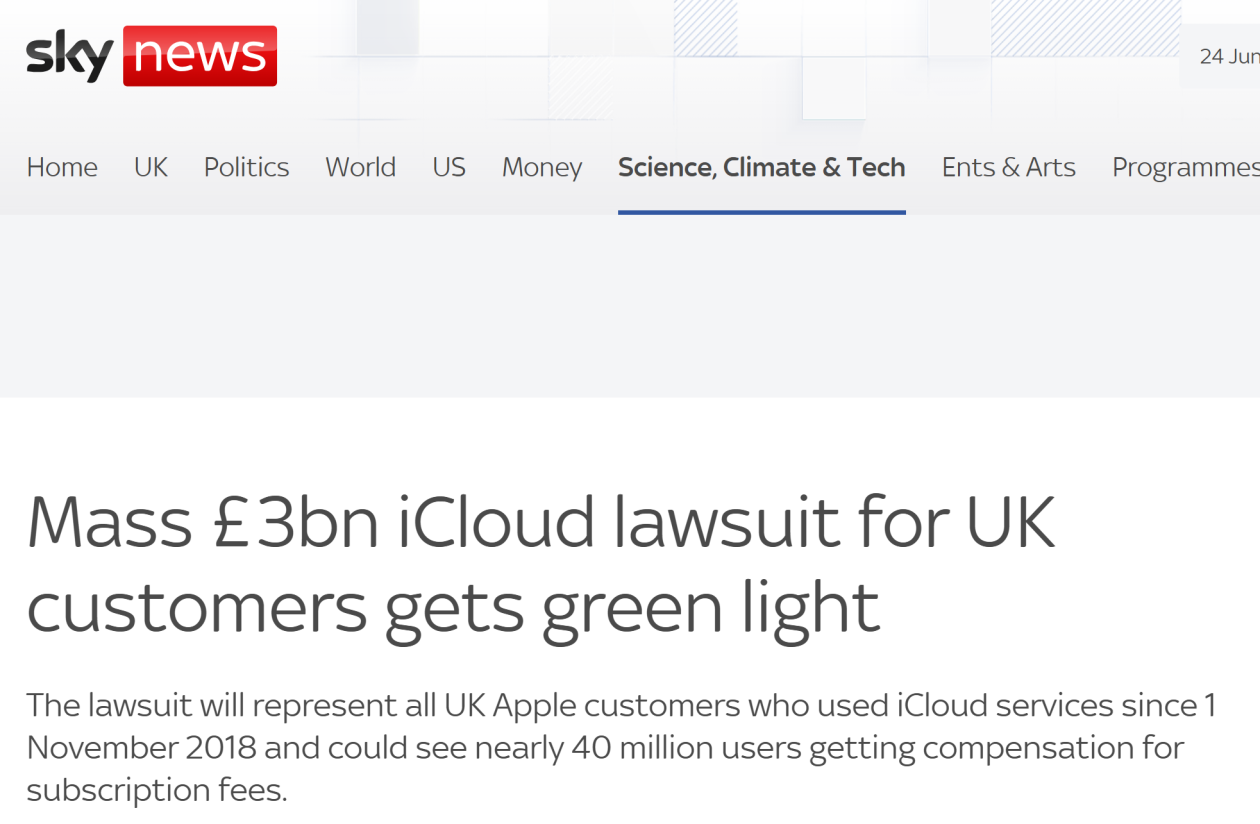Select the Science, Climate & Tech tab
Image resolution: width=1260 pixels, height=824 pixels.
click(x=762, y=167)
